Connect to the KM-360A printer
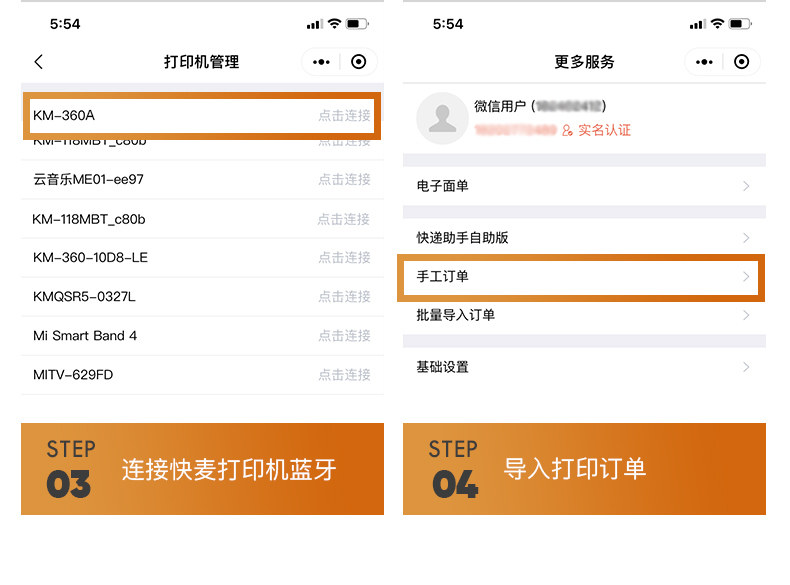This screenshot has width=790, height=585. point(344,116)
